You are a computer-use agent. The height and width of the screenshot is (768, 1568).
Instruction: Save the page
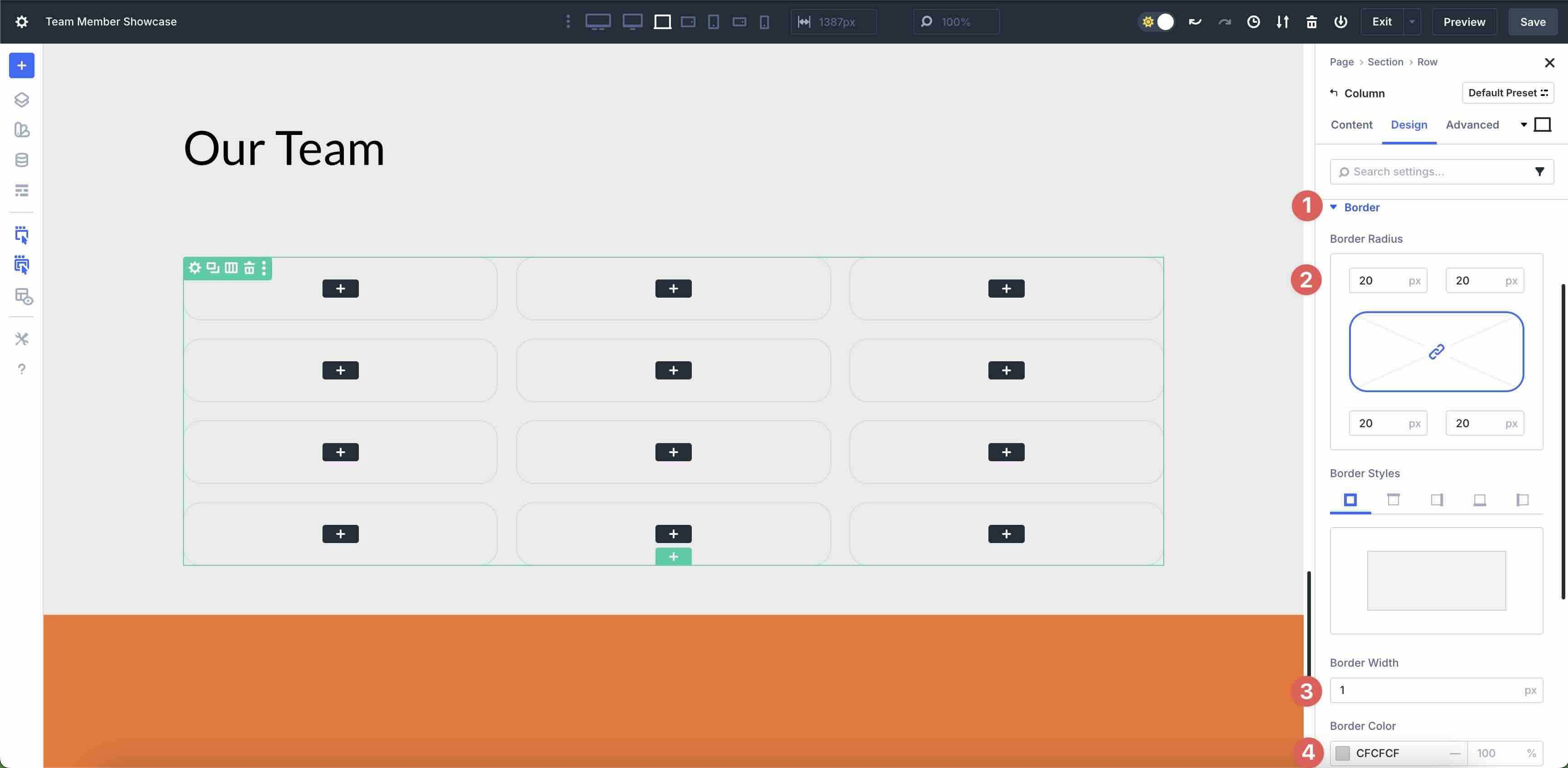click(1533, 22)
